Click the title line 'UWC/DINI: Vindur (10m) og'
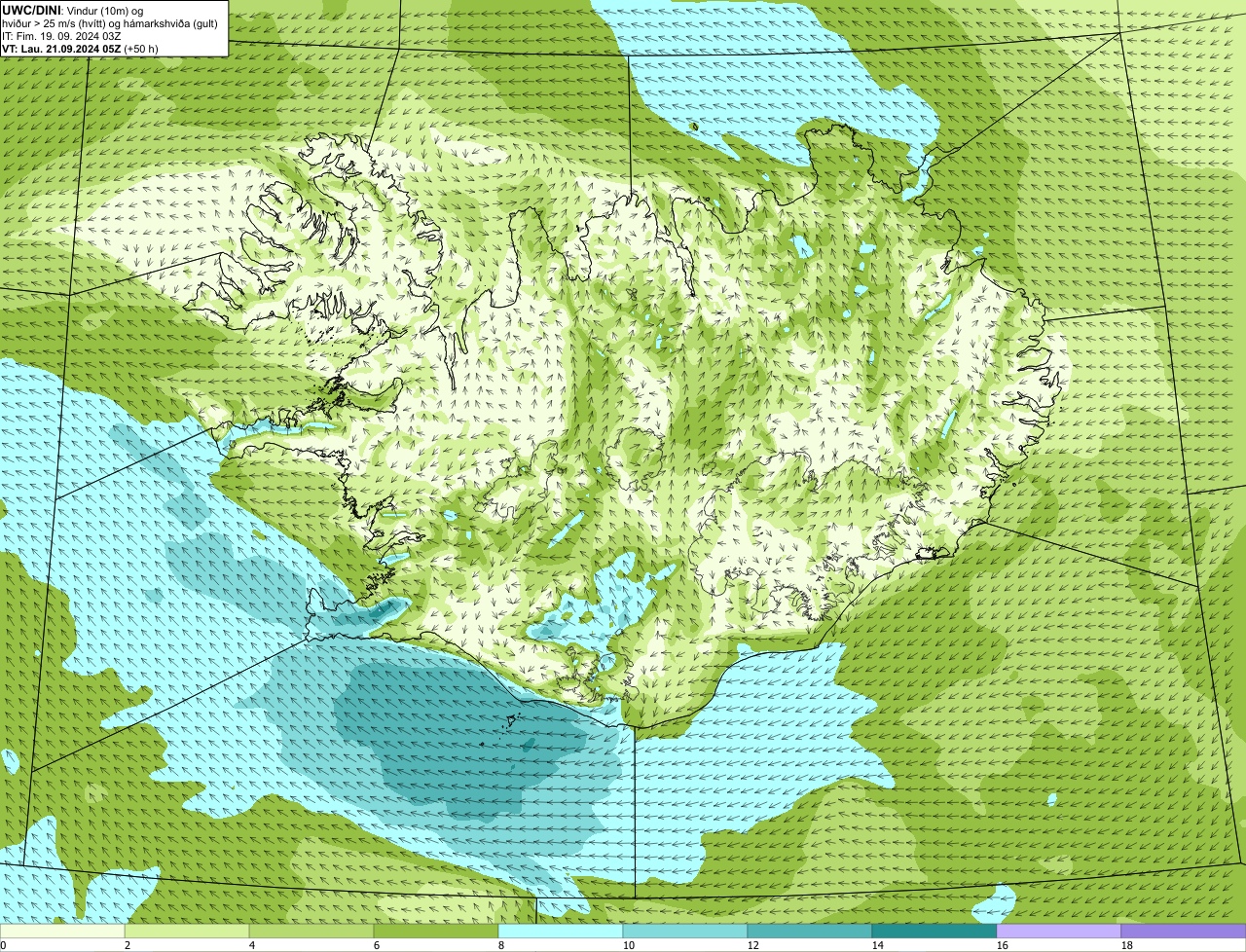The height and width of the screenshot is (952, 1246). [73, 10]
